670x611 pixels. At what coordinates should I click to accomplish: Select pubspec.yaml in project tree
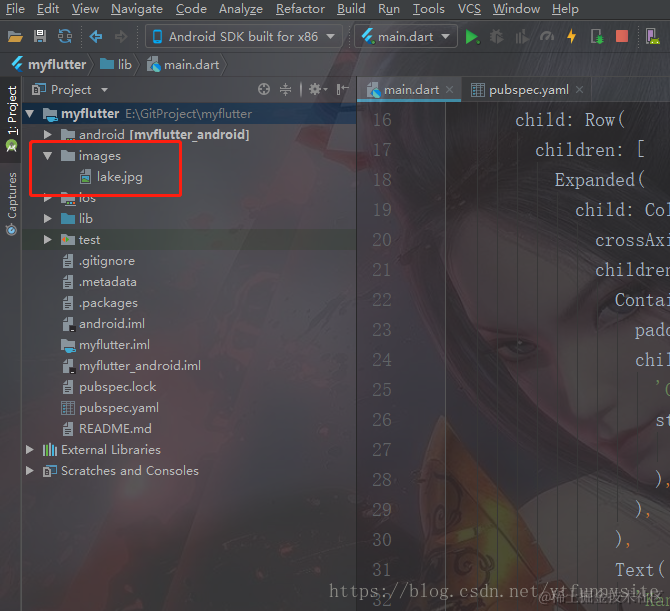coord(110,408)
